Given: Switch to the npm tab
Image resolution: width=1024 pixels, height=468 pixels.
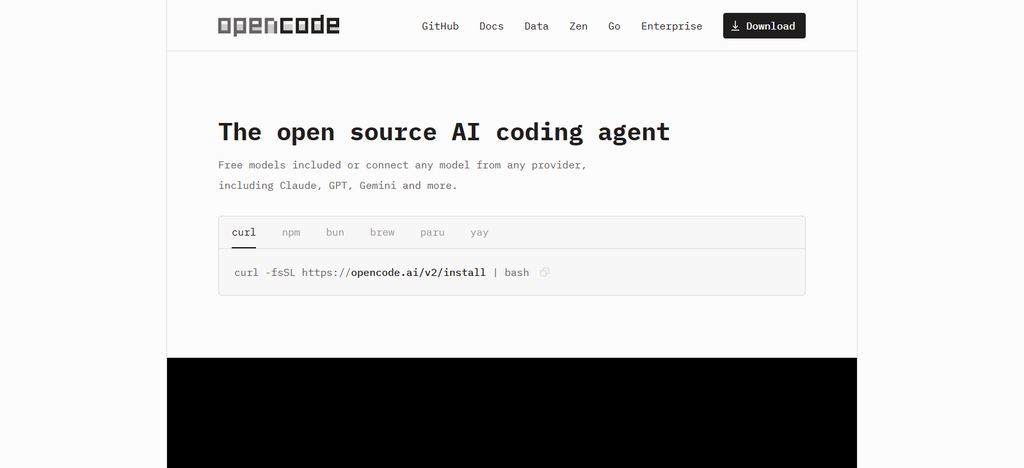Looking at the screenshot, I should coord(291,232).
